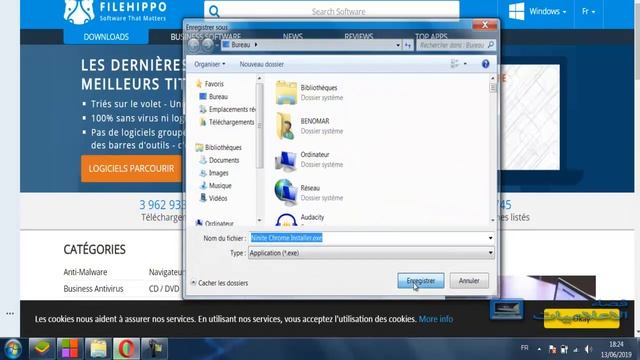Select Images in the navigation pane

(x=214, y=173)
